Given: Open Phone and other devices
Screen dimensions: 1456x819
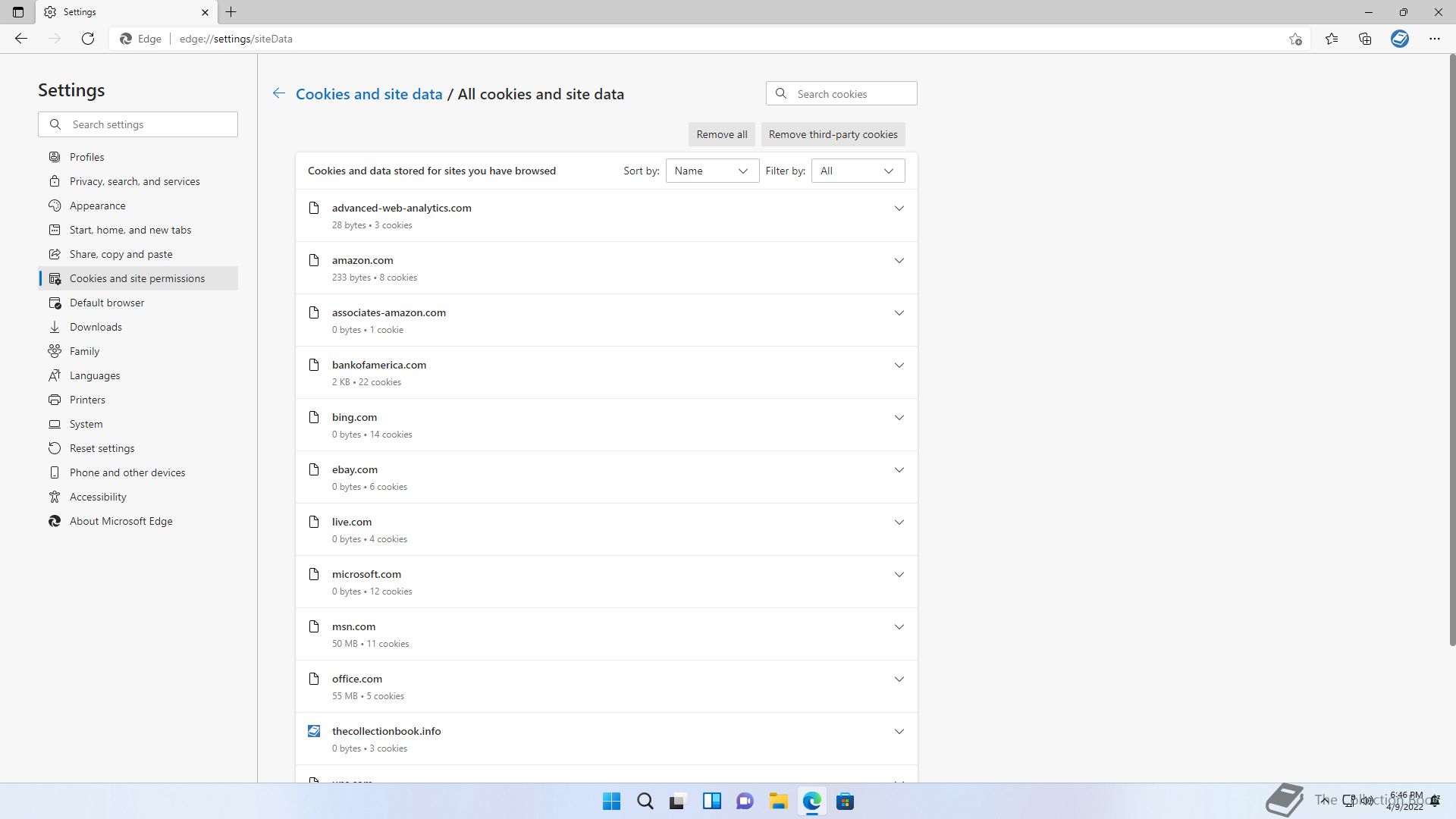Looking at the screenshot, I should tap(138, 472).
